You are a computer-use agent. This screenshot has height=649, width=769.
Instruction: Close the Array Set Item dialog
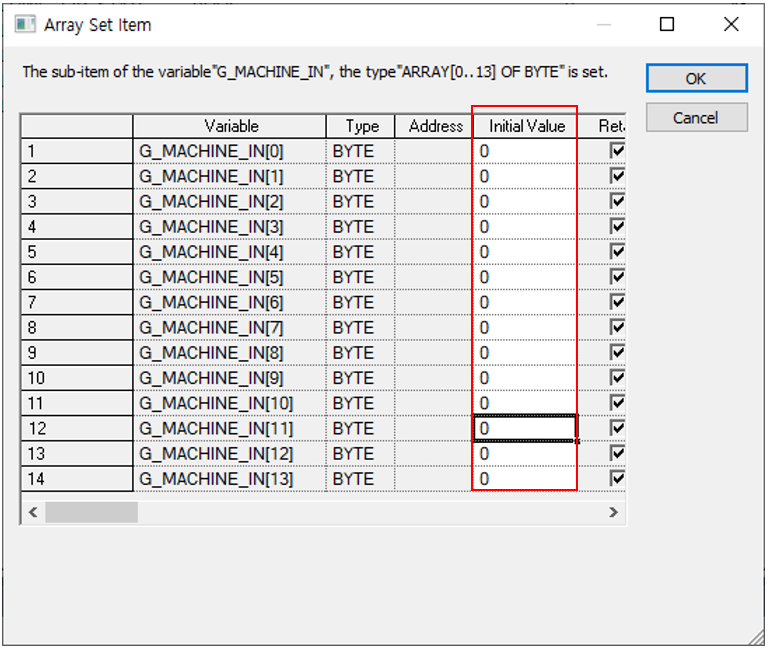click(731, 24)
